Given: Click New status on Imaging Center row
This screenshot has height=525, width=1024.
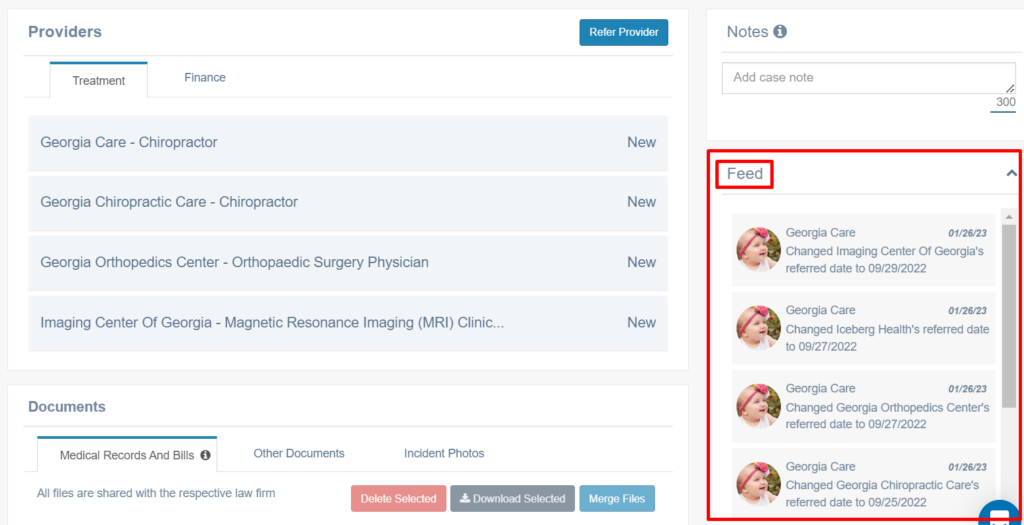Looking at the screenshot, I should pyautogui.click(x=641, y=323).
